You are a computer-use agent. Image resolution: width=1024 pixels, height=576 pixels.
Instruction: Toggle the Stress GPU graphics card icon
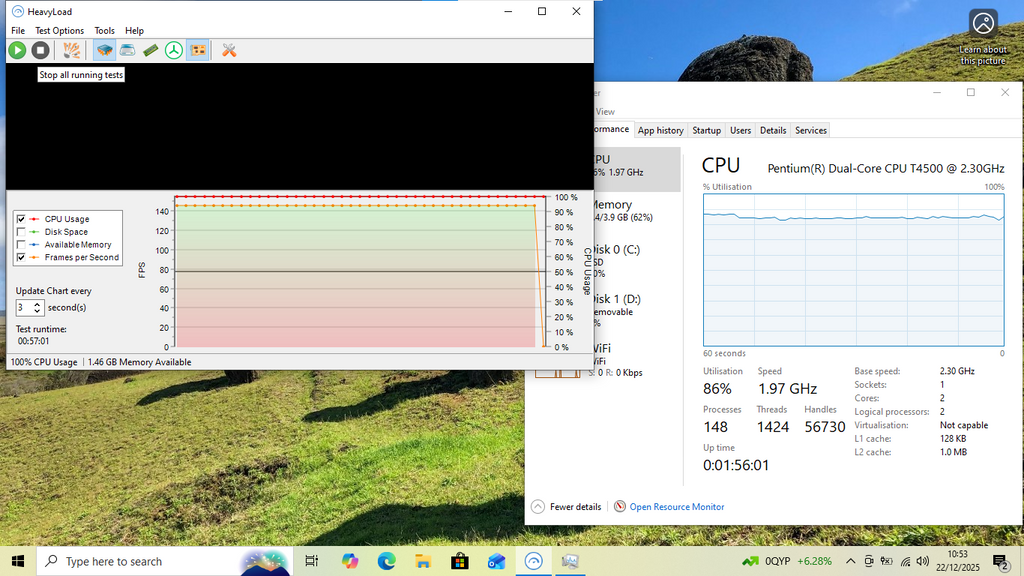coord(198,50)
